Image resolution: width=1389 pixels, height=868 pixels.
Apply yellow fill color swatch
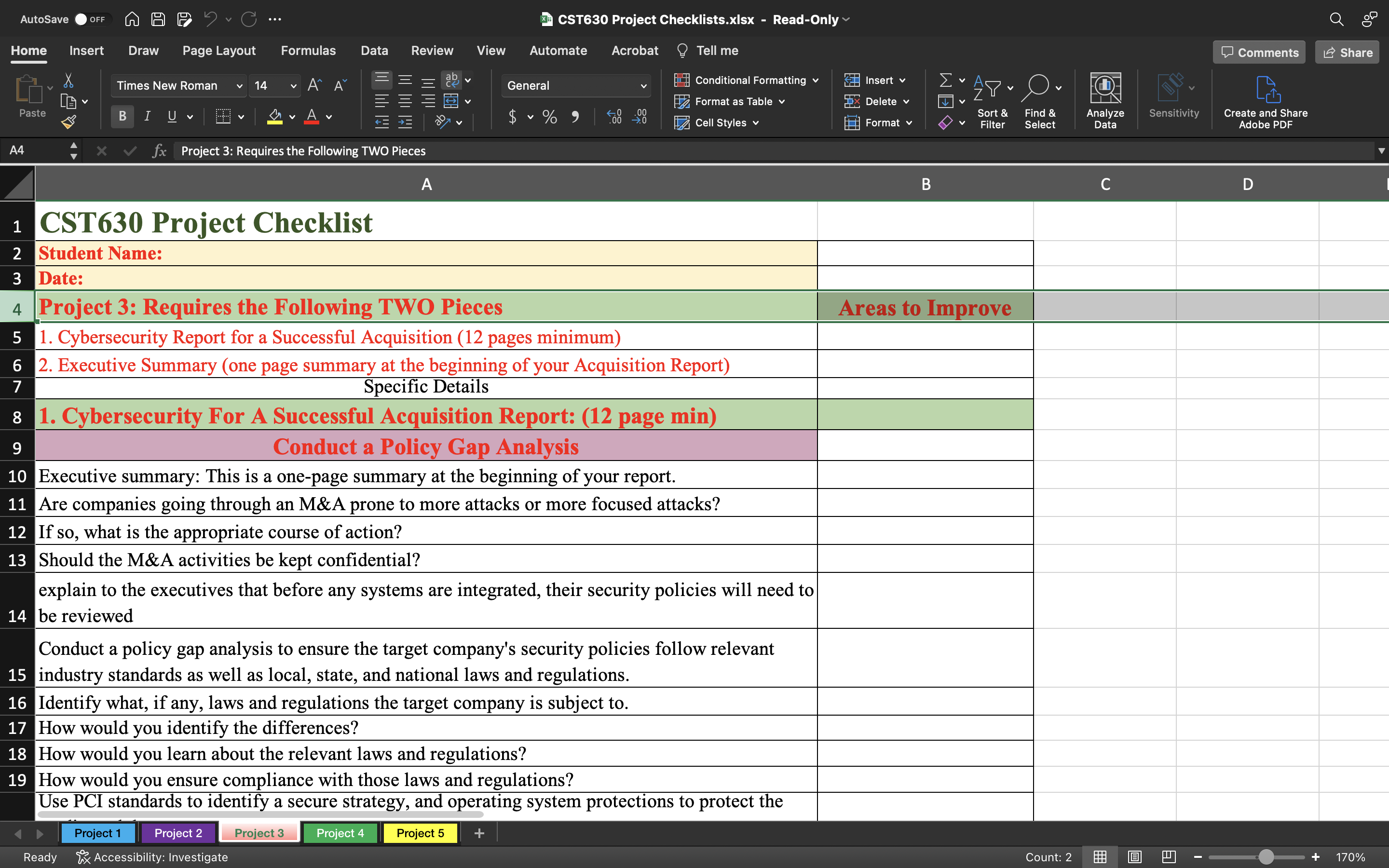pos(275,117)
